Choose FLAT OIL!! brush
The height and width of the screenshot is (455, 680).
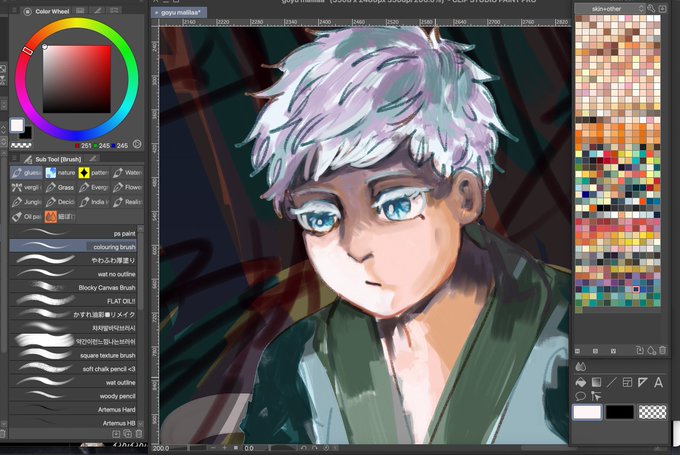(x=73, y=301)
